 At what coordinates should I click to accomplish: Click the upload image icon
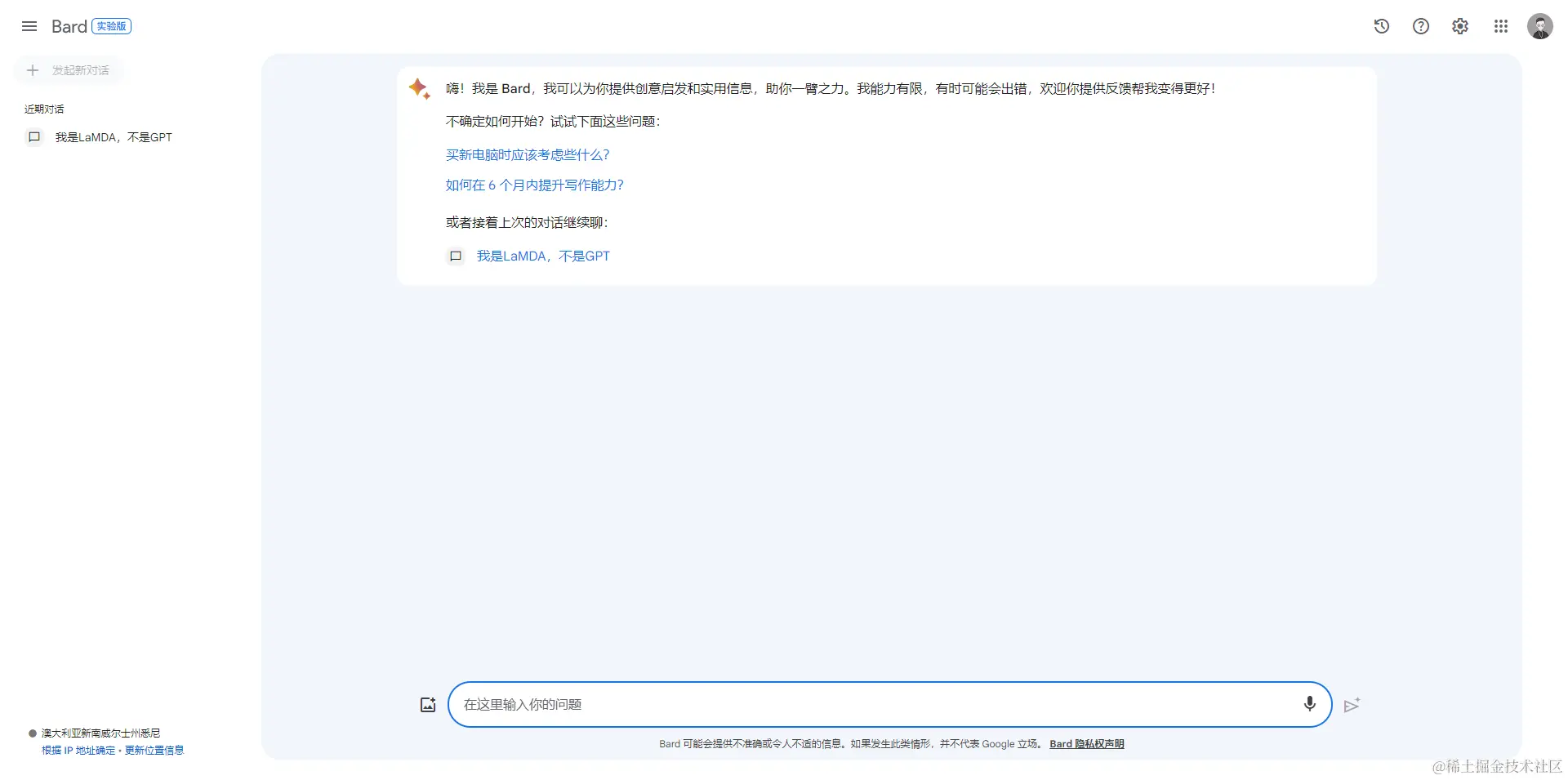pyautogui.click(x=428, y=704)
